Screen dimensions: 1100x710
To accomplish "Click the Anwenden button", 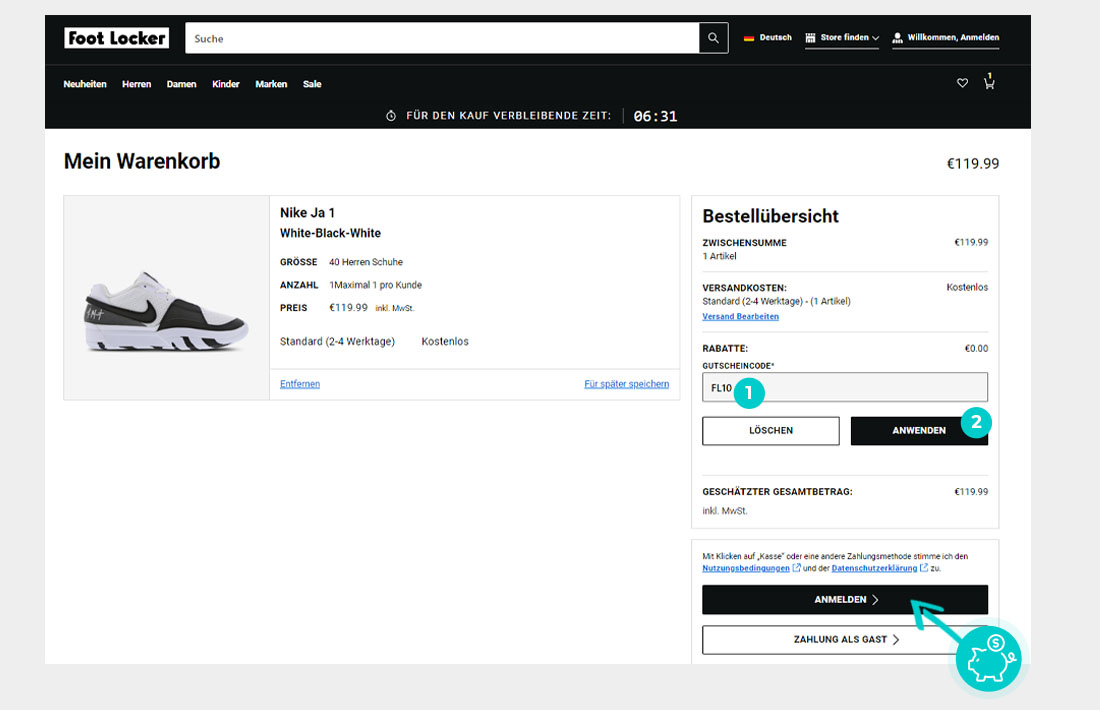I will click(x=919, y=431).
